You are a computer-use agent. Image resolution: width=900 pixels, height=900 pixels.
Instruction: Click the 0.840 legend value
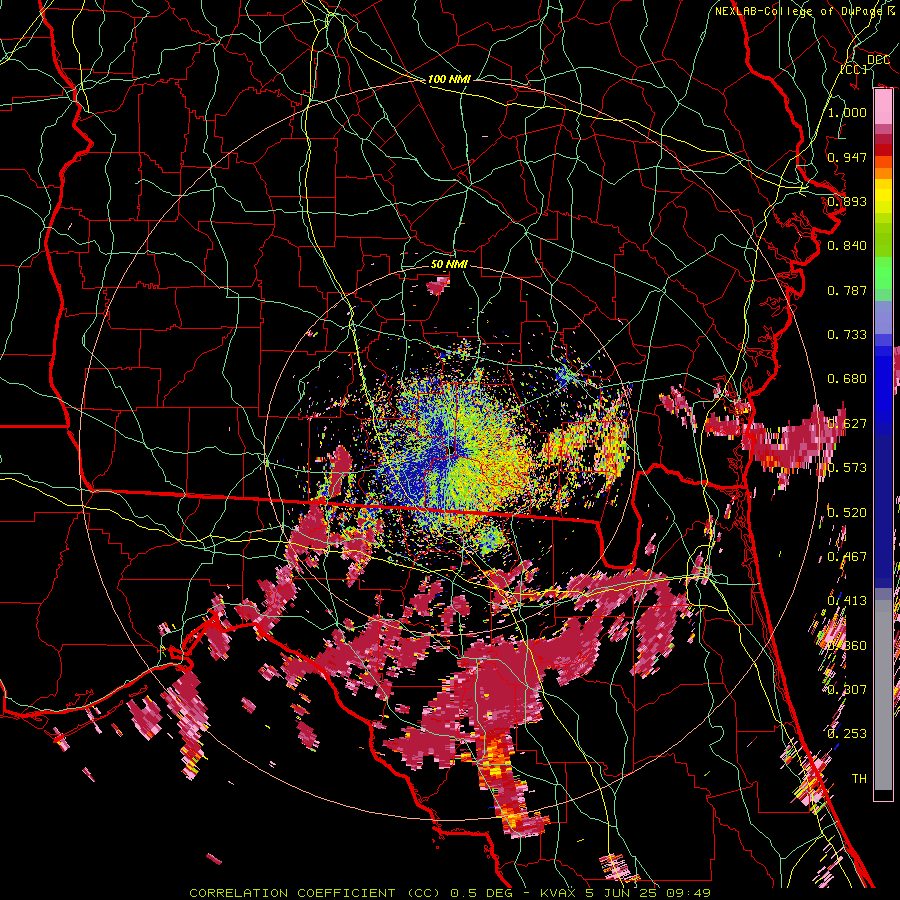pos(847,246)
